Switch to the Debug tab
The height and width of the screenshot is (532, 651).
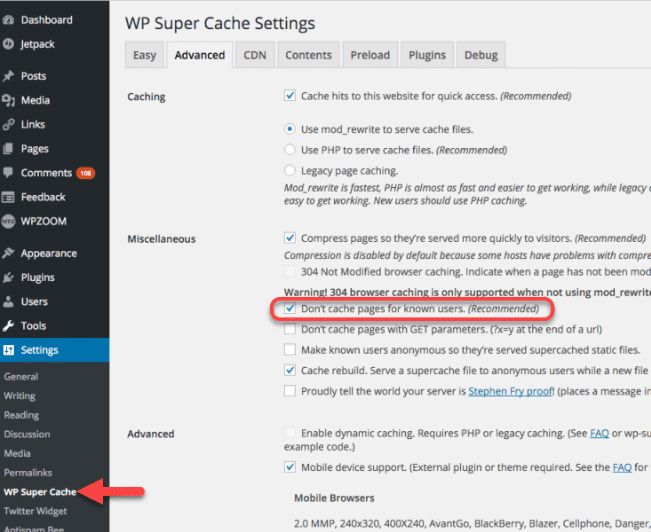click(x=481, y=55)
